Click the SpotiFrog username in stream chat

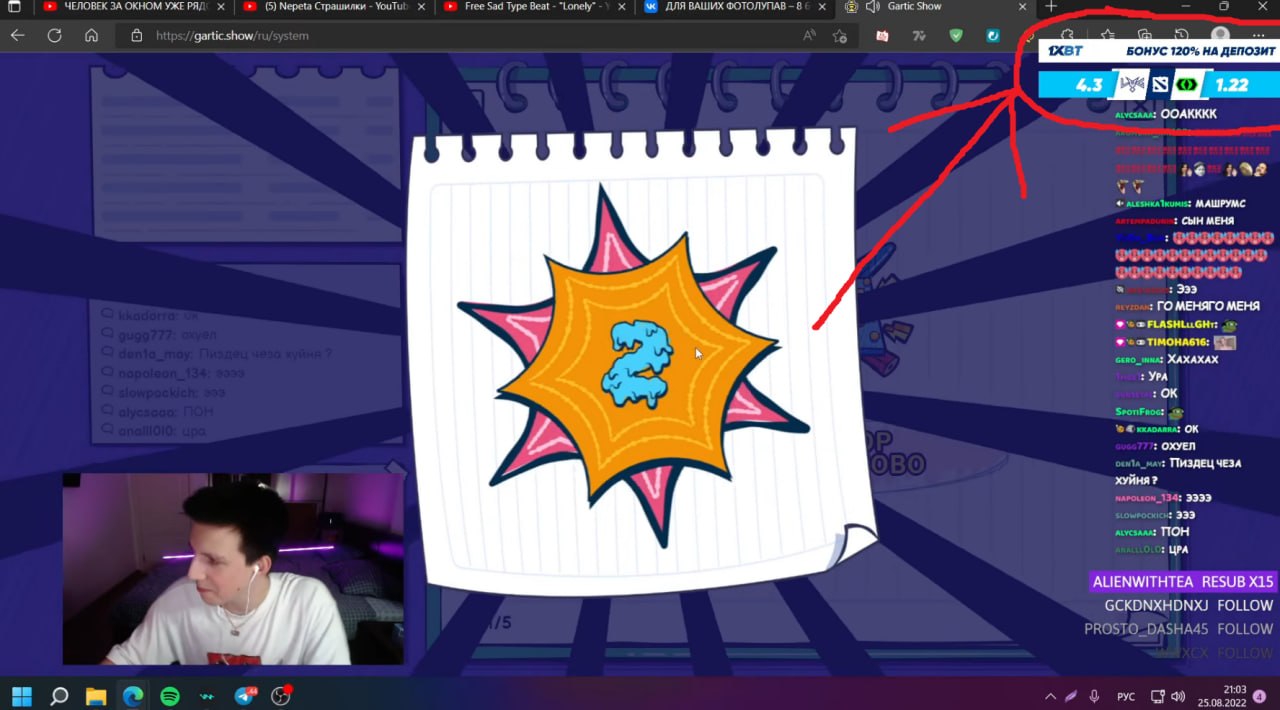coord(1138,411)
